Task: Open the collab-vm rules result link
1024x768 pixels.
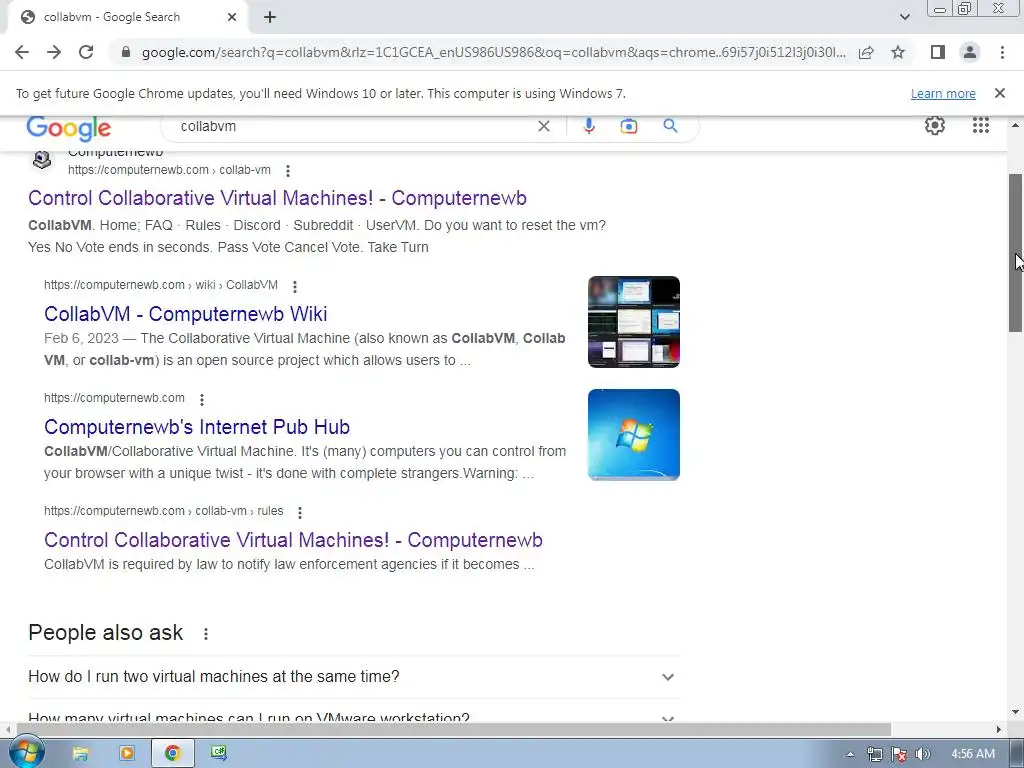Action: [x=293, y=539]
